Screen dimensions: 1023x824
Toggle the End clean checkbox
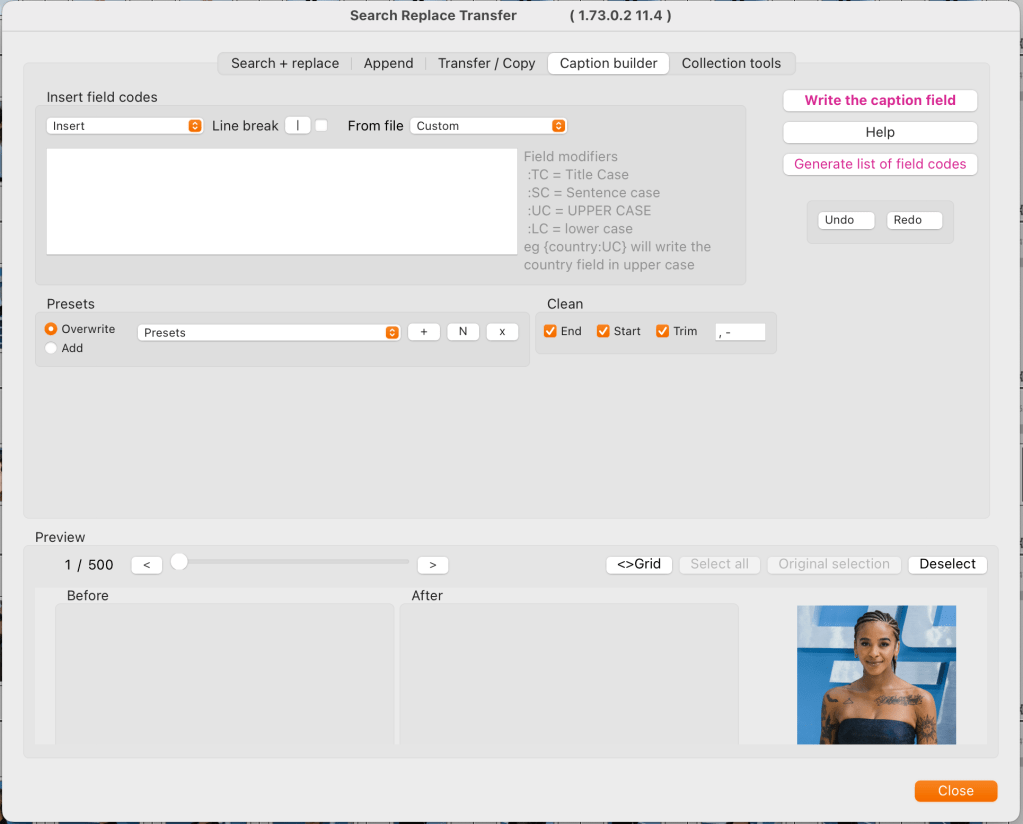point(550,331)
